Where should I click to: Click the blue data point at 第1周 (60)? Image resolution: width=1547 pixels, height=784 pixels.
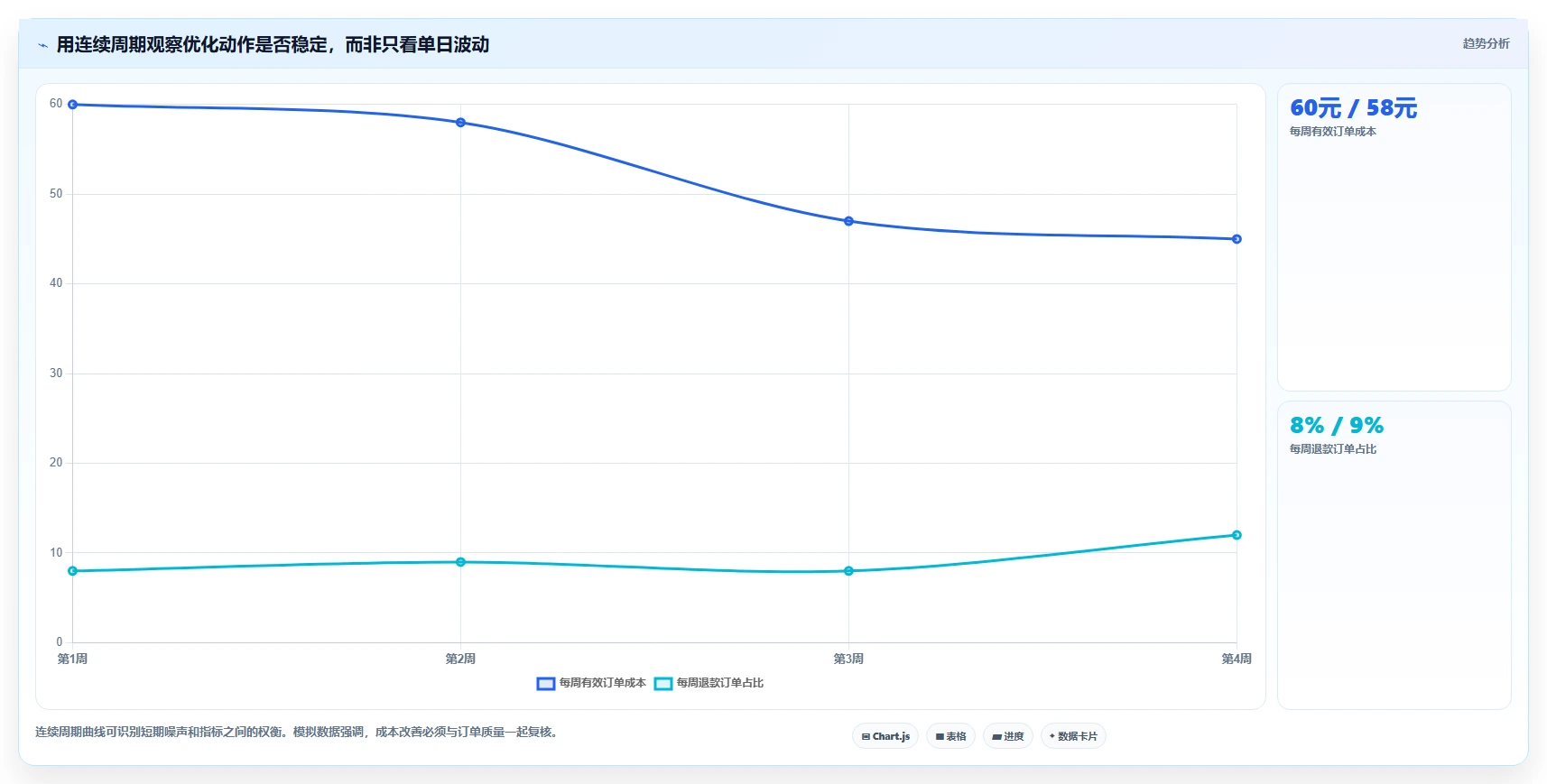72,105
